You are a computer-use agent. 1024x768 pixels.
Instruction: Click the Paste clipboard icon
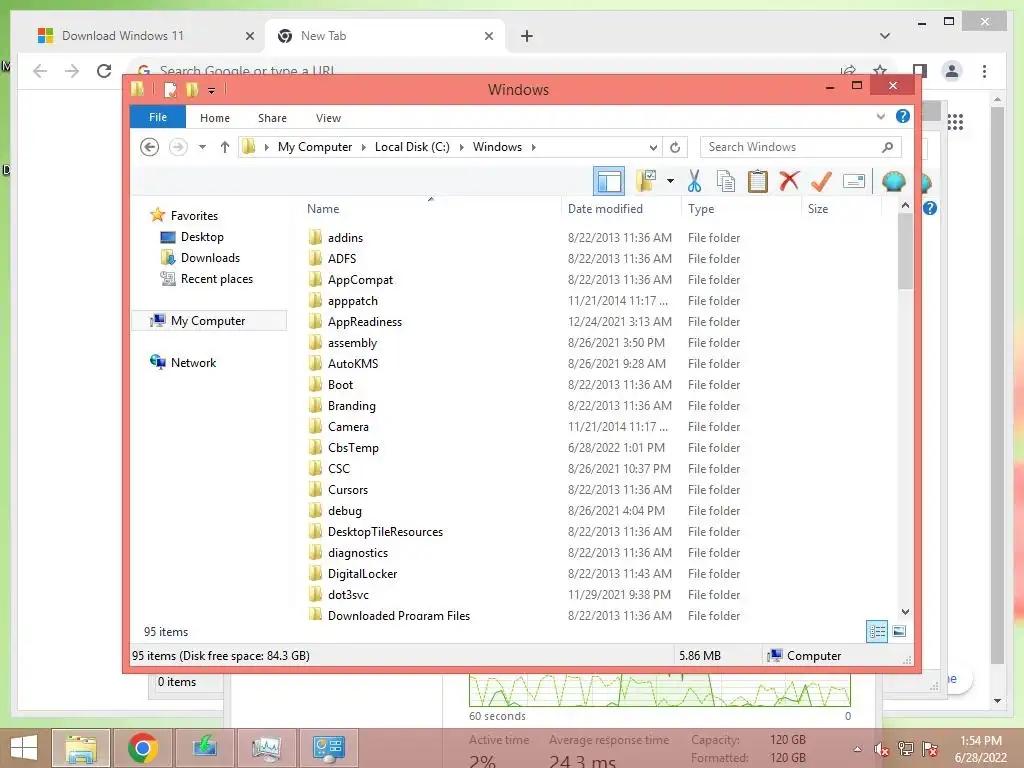tap(758, 181)
